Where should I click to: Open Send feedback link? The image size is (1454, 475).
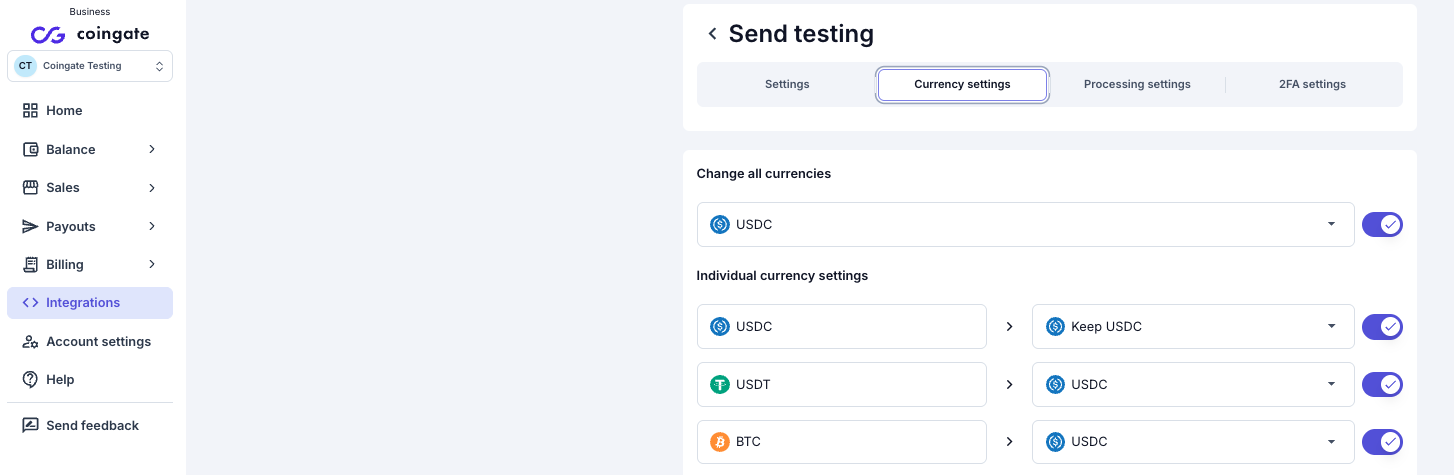pos(90,426)
